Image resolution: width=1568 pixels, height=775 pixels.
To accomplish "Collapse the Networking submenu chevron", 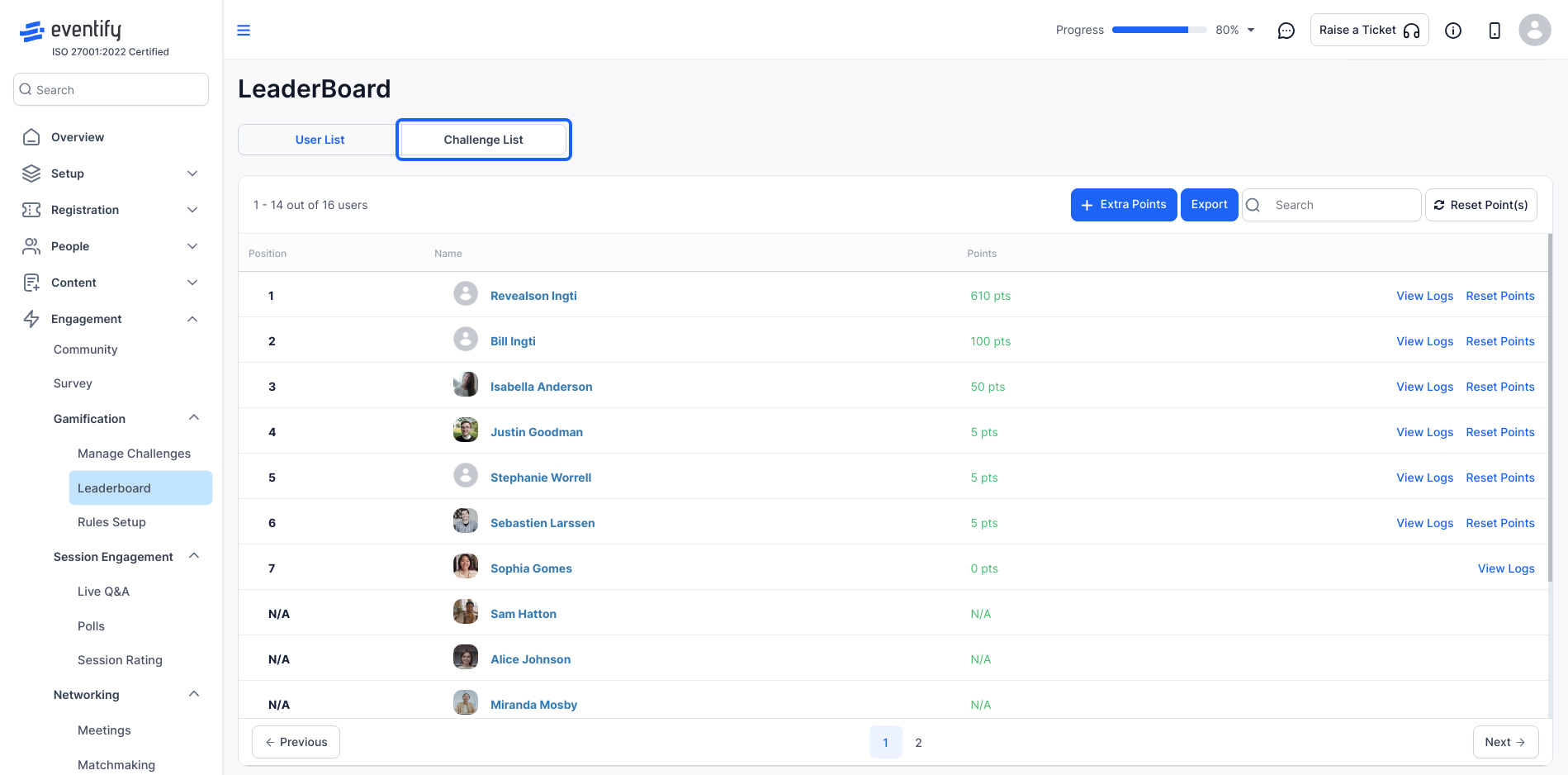I will pos(194,694).
